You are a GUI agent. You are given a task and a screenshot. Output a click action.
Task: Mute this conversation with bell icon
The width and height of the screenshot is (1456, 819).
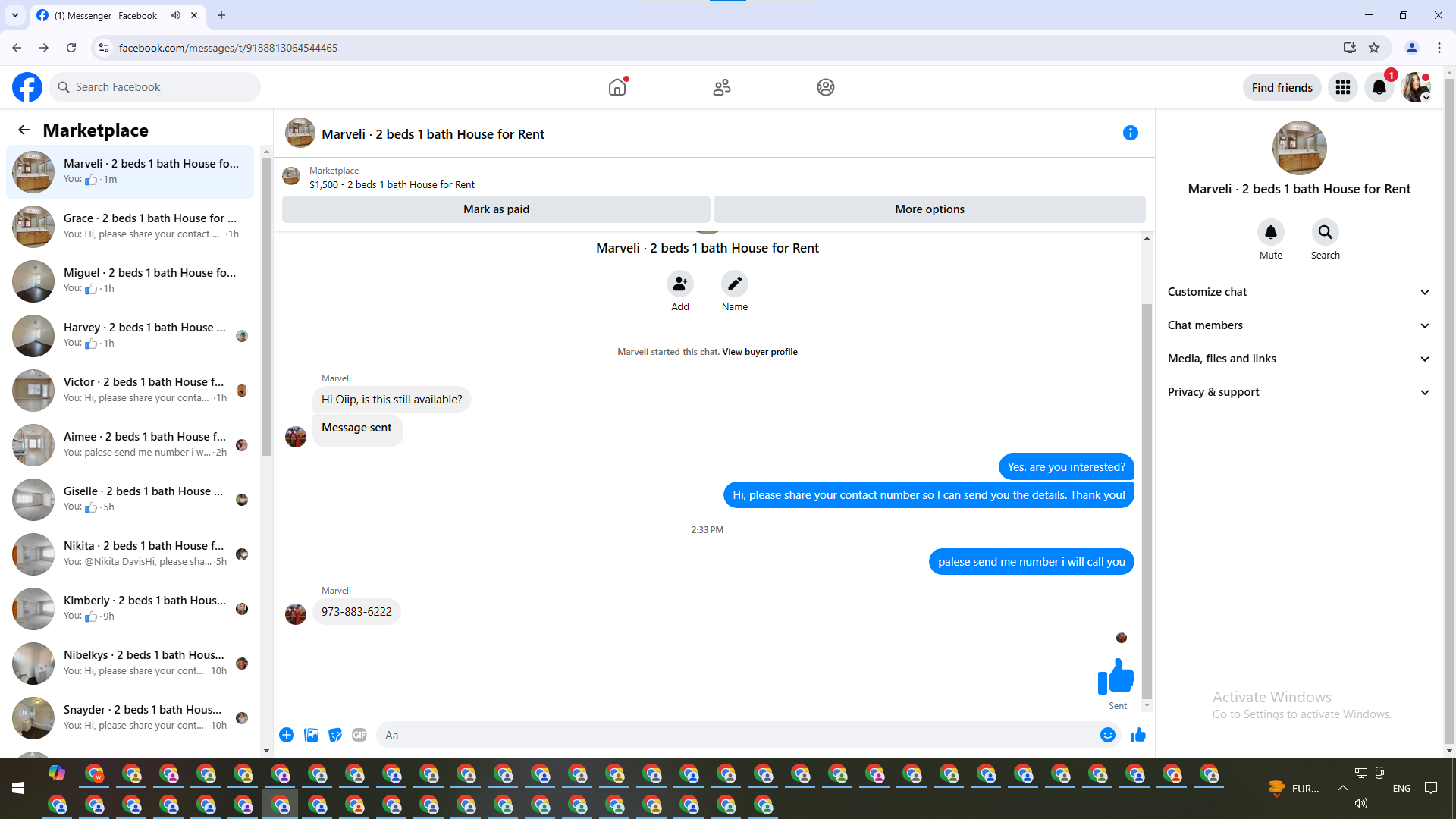pos(1270,232)
